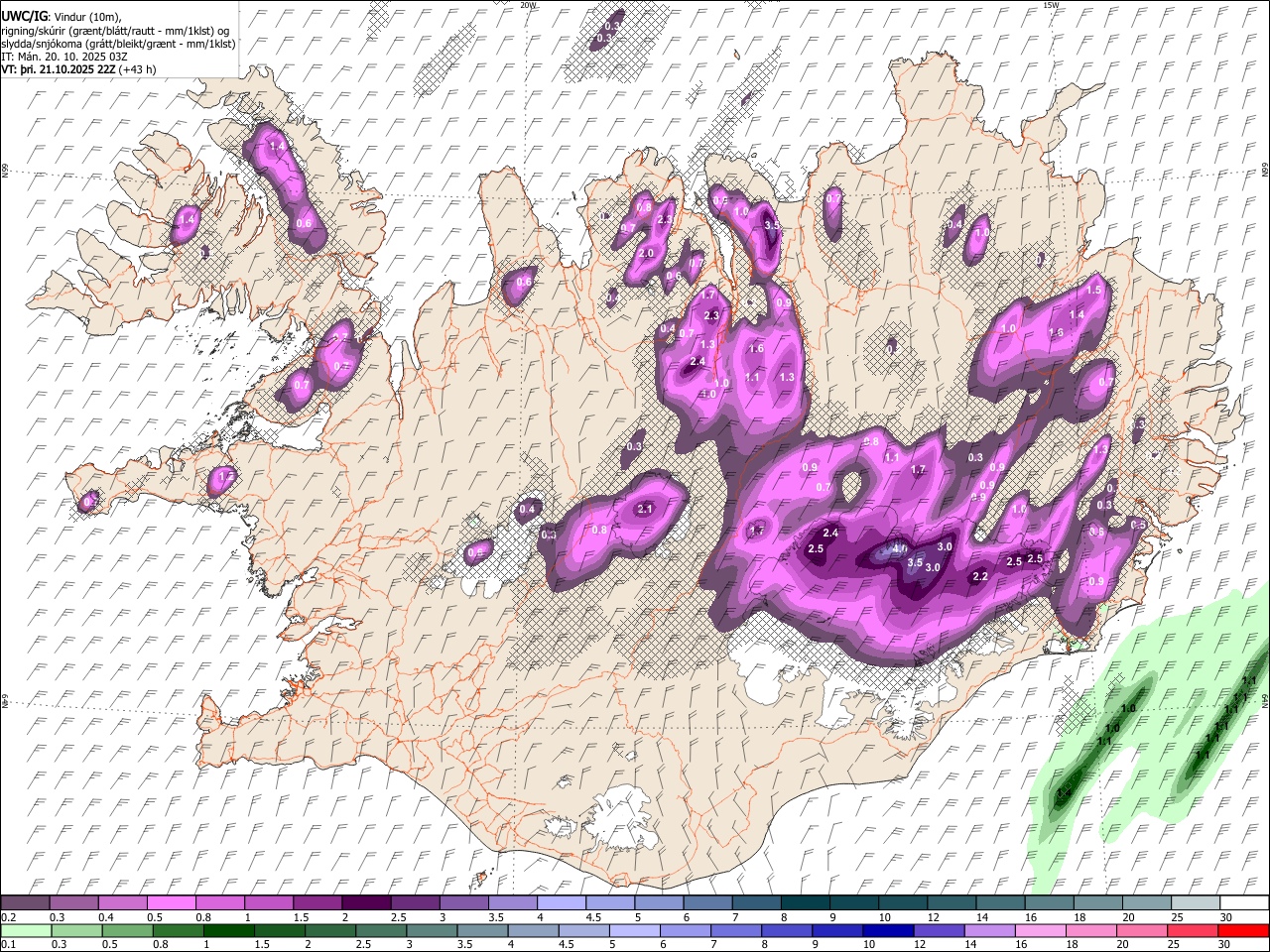This screenshot has height=952, width=1270.
Task: Select the bright pink snow swatch between 0.5 and 0.8
Action: pos(171,903)
